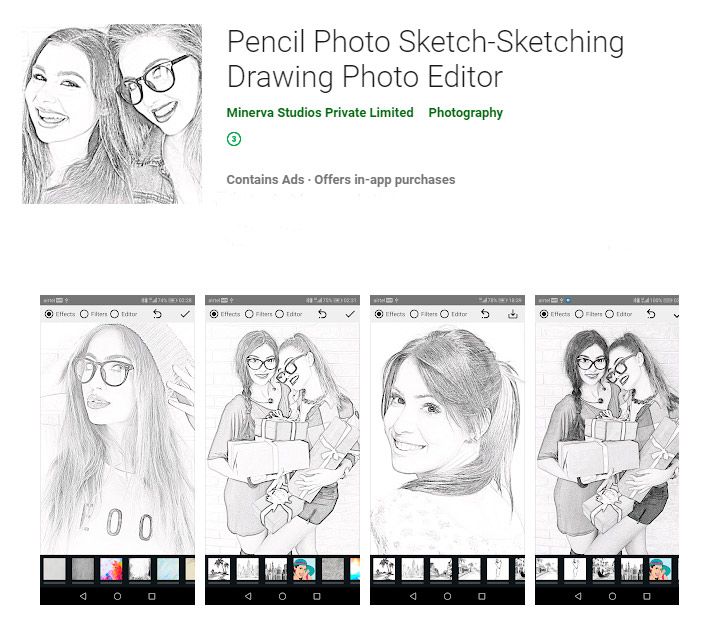Tap Android home circle in single glasses-girl screenshot

117,595
